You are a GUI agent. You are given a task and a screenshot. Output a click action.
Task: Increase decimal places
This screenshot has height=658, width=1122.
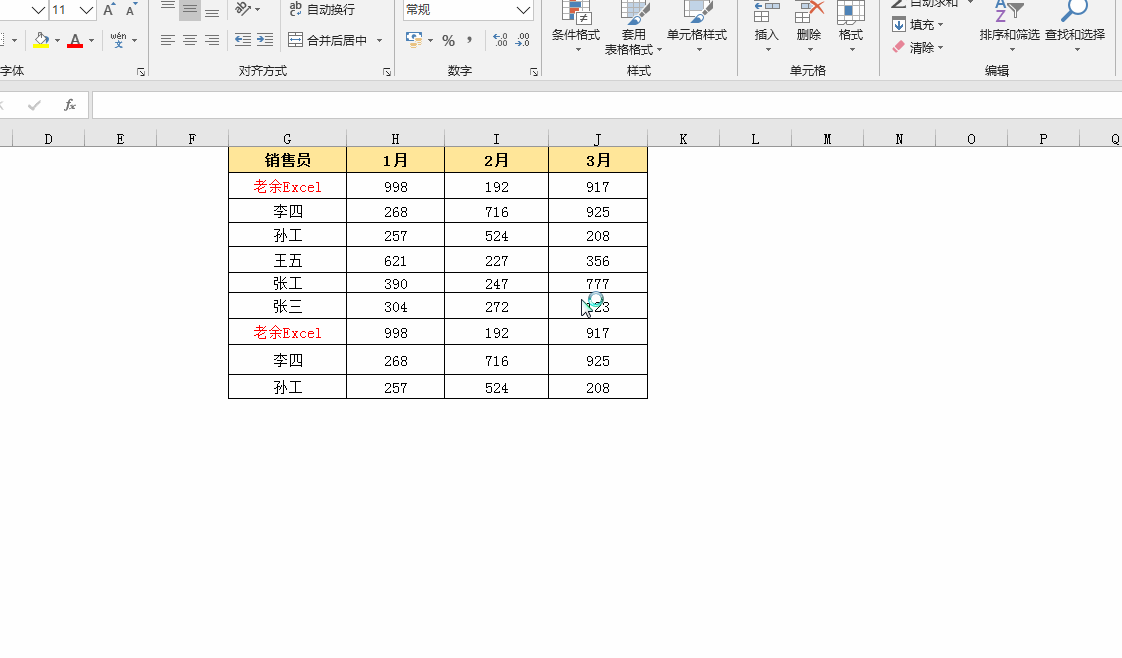(500, 40)
